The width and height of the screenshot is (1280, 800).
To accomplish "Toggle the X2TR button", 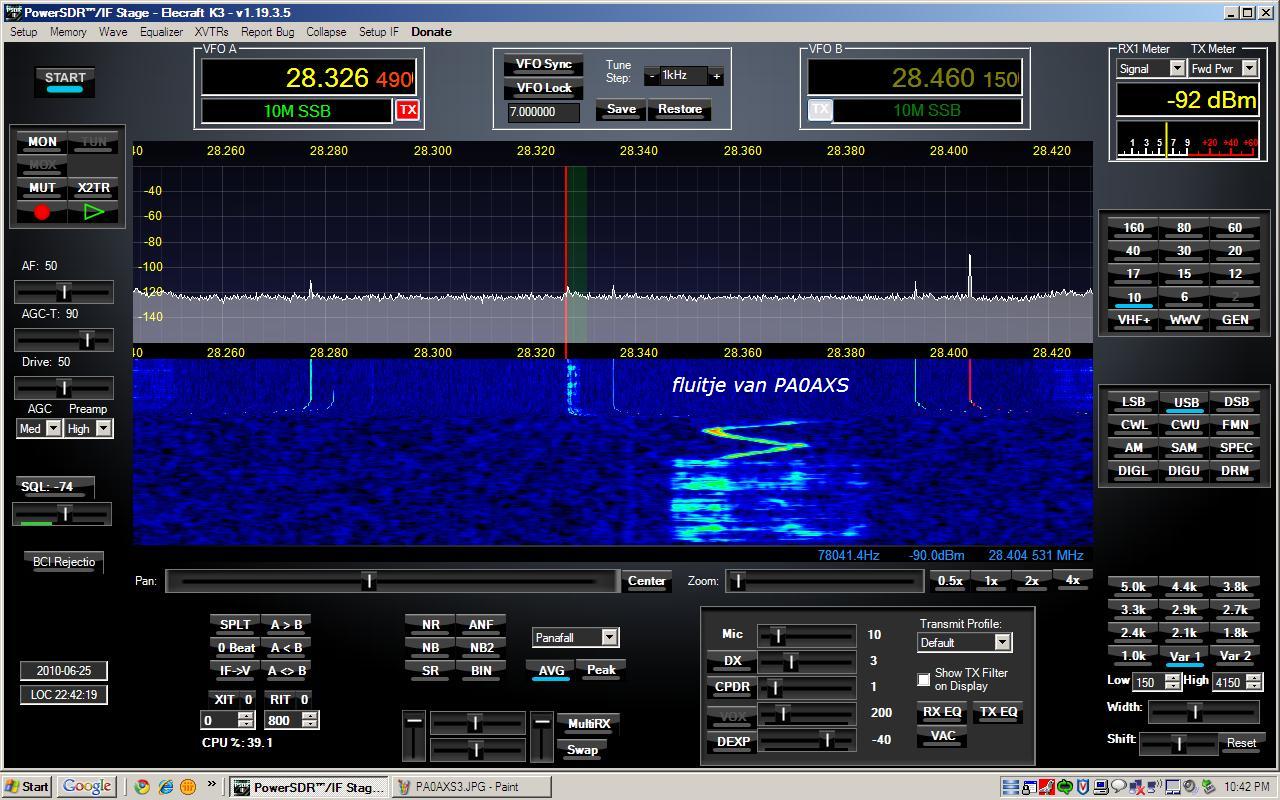I will pos(94,188).
